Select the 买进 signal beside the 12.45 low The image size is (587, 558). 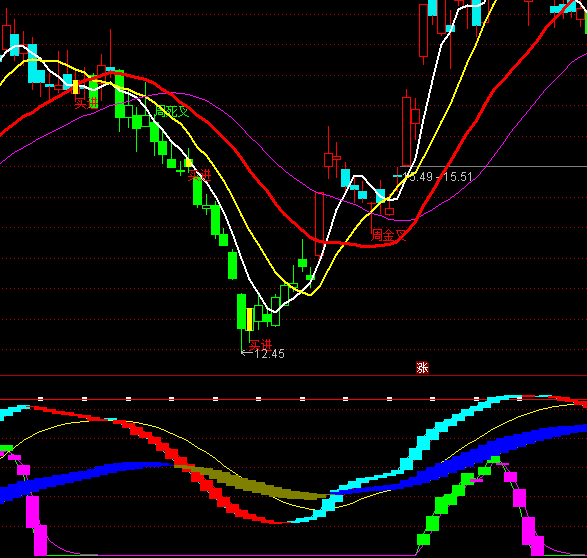click(x=261, y=344)
